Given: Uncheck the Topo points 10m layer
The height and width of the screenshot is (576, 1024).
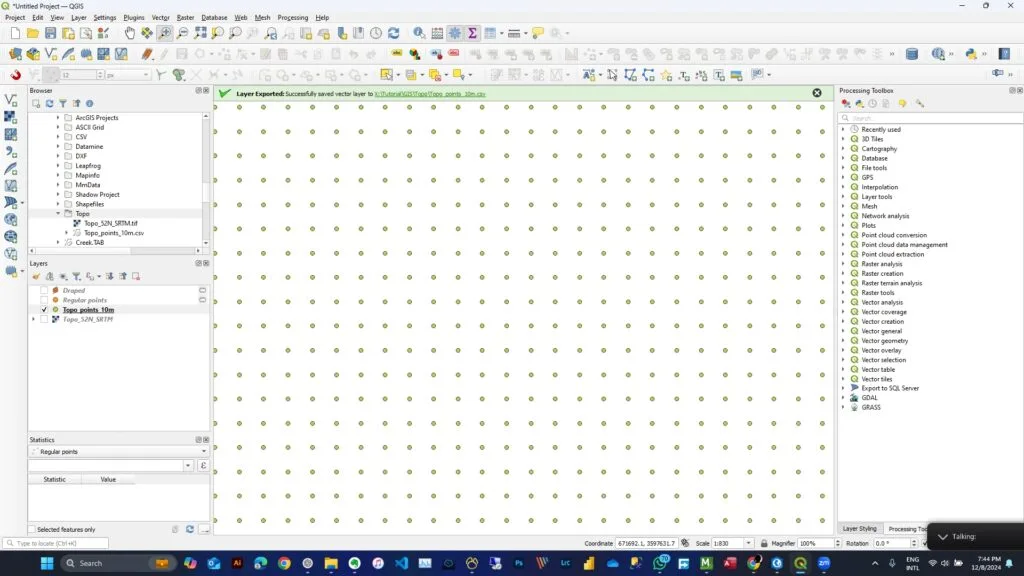Looking at the screenshot, I should [44, 310].
